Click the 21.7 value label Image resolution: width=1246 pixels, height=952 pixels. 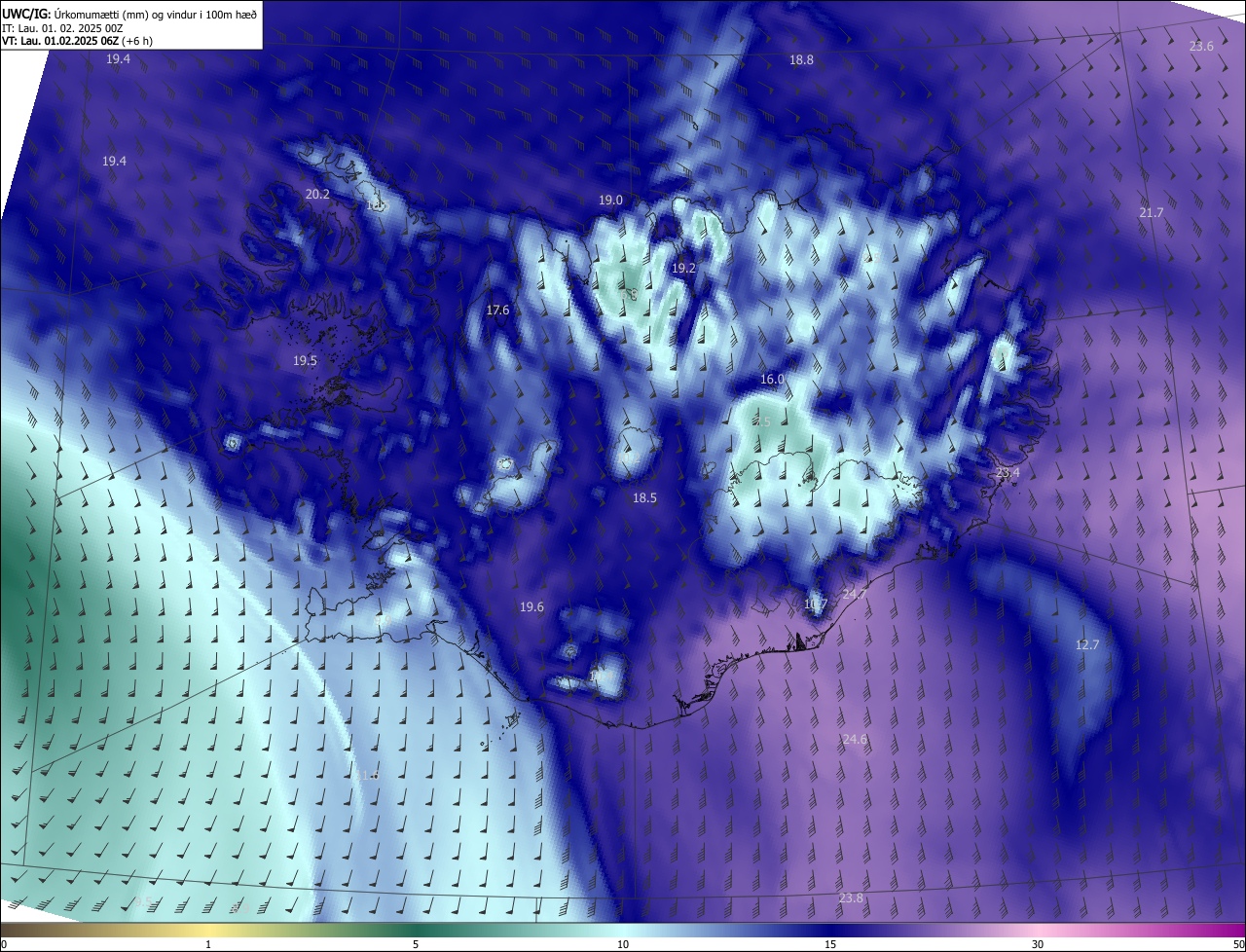click(1152, 213)
